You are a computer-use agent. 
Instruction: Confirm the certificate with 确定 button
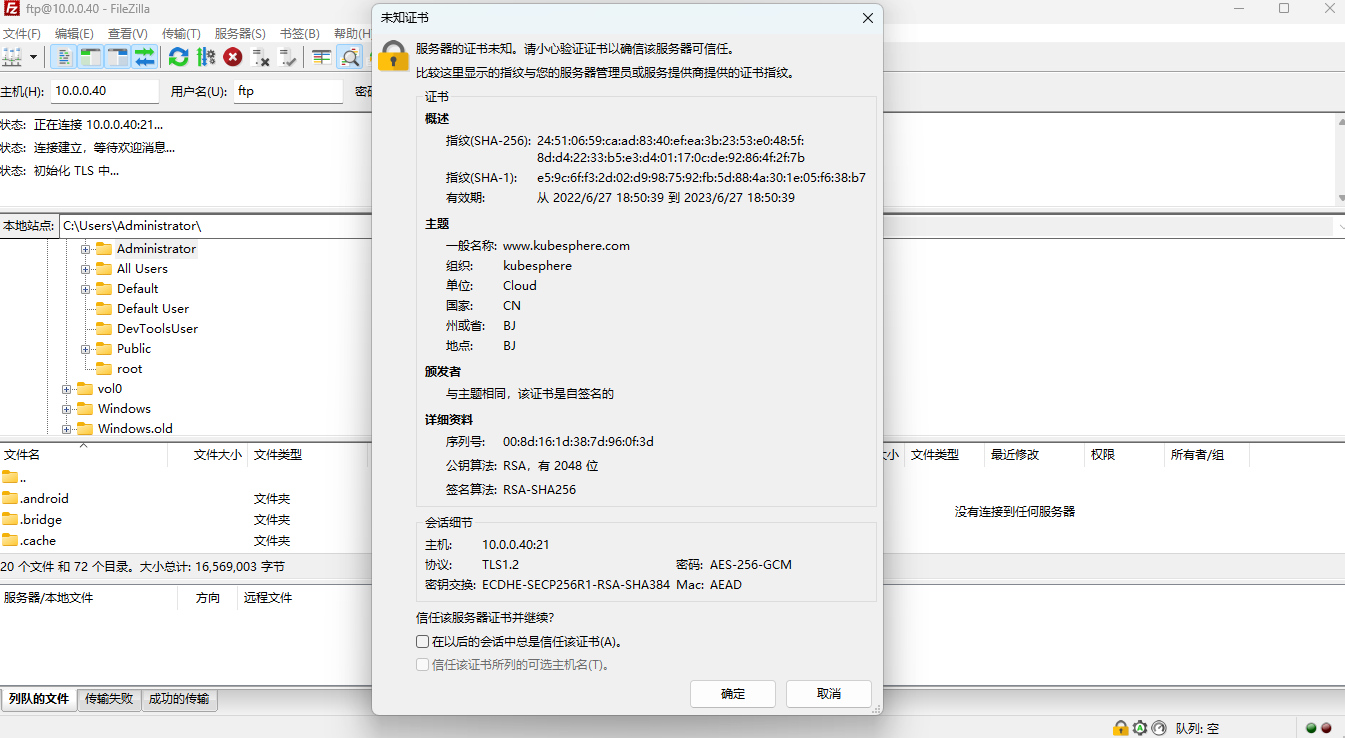click(733, 694)
